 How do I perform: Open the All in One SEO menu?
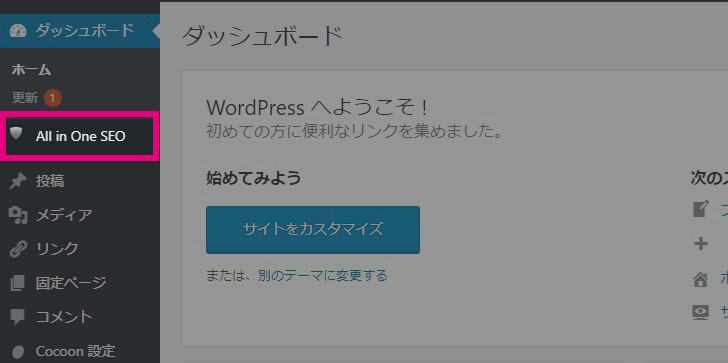[80, 136]
